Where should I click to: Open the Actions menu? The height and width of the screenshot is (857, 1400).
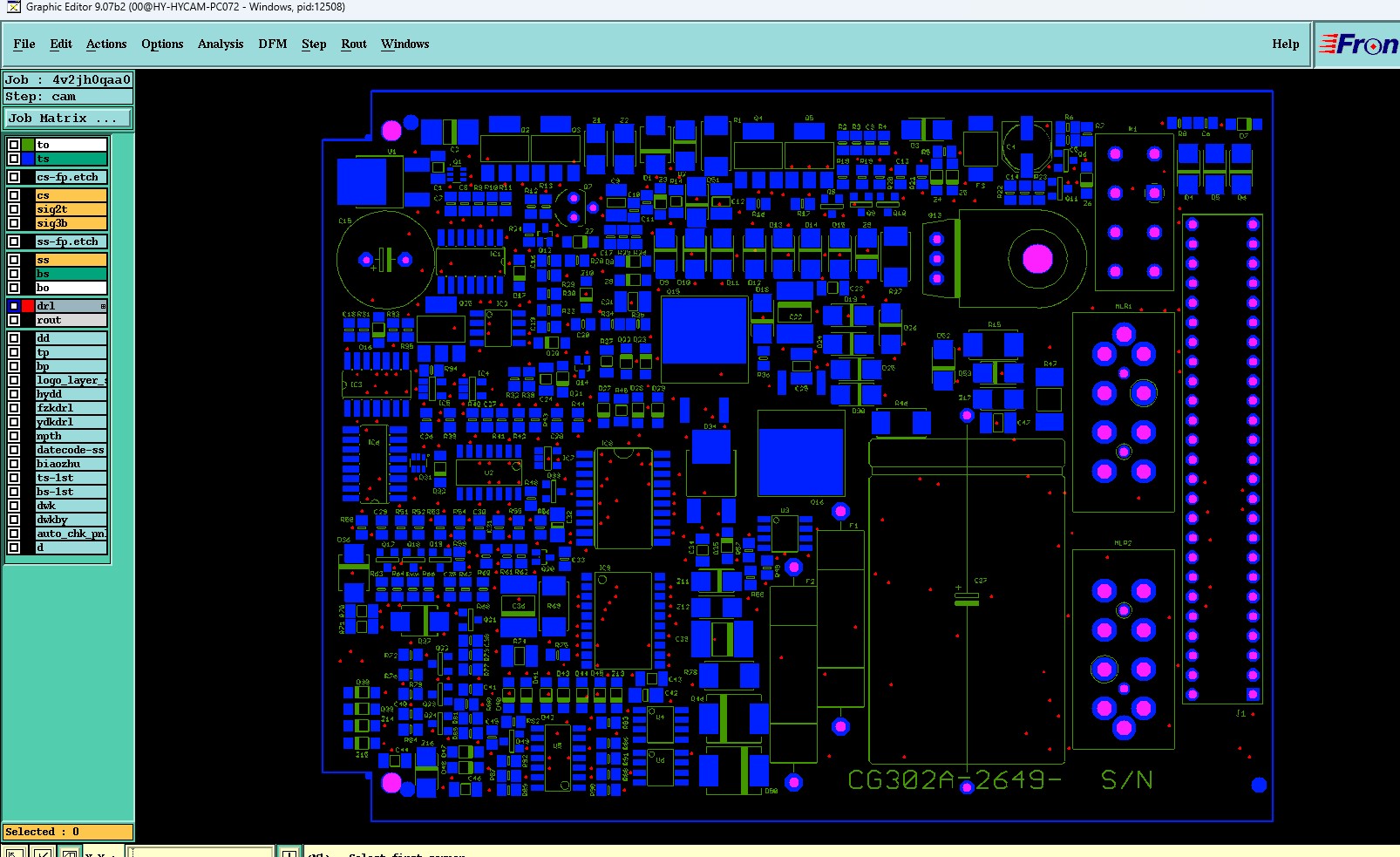tap(106, 44)
